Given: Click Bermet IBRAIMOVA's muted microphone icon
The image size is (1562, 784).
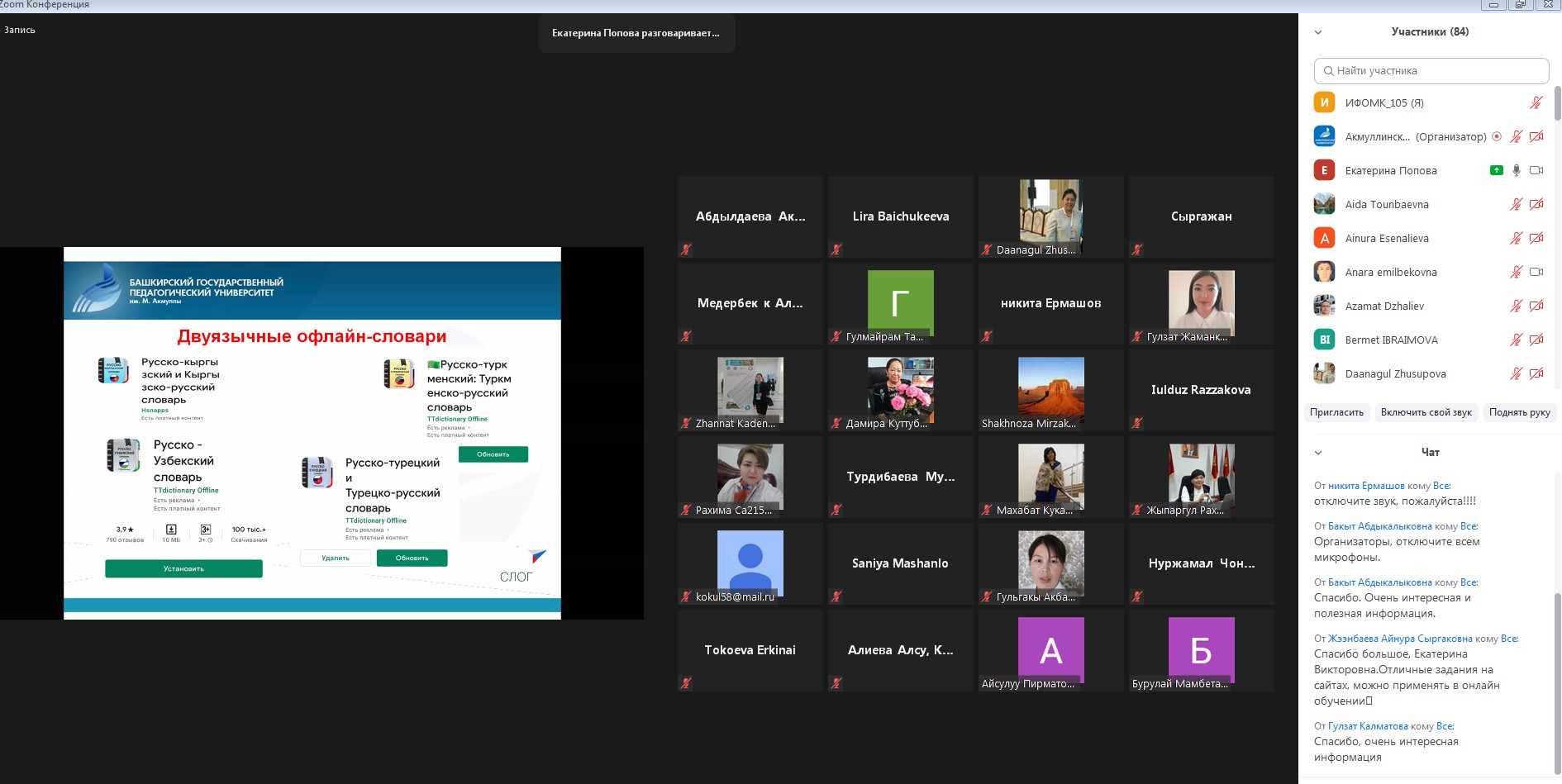Looking at the screenshot, I should tap(1516, 340).
